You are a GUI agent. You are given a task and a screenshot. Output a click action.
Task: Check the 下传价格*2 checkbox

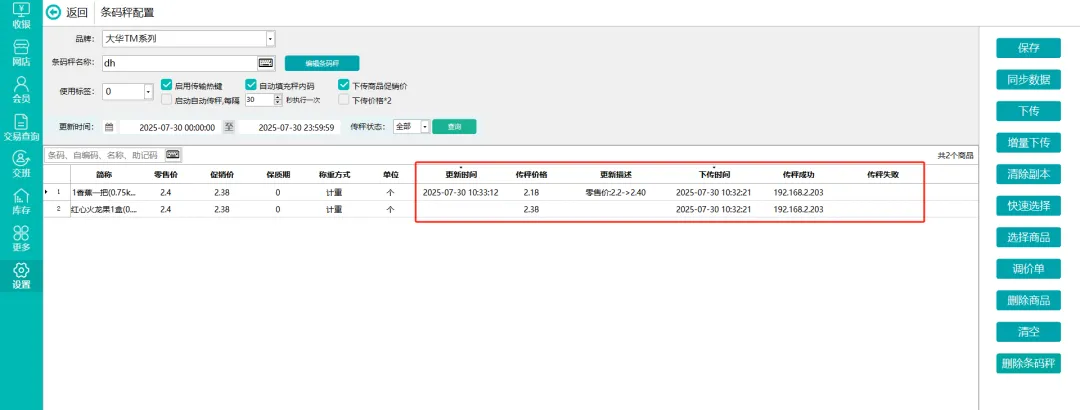[x=344, y=100]
